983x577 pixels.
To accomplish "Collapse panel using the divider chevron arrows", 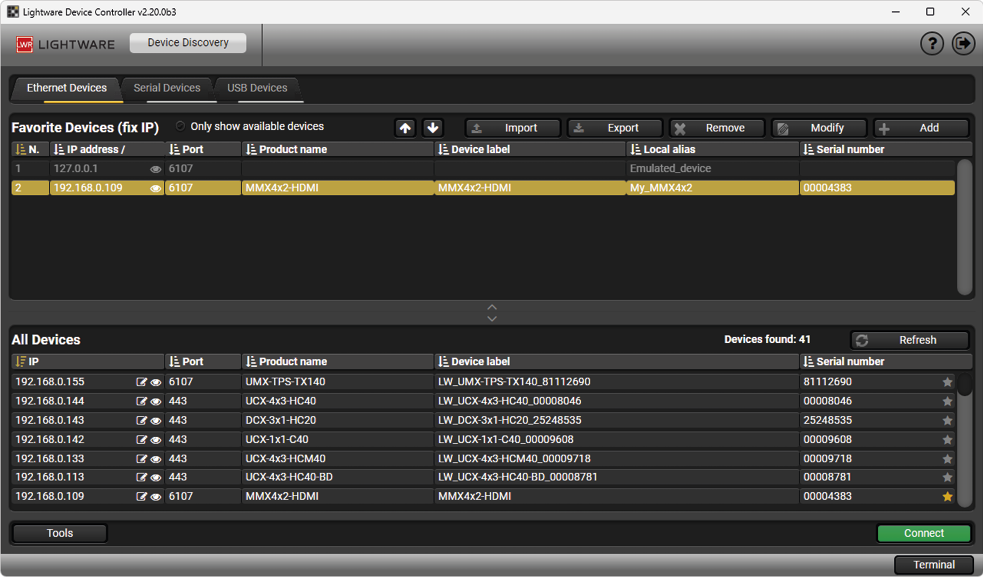I will click(x=491, y=313).
